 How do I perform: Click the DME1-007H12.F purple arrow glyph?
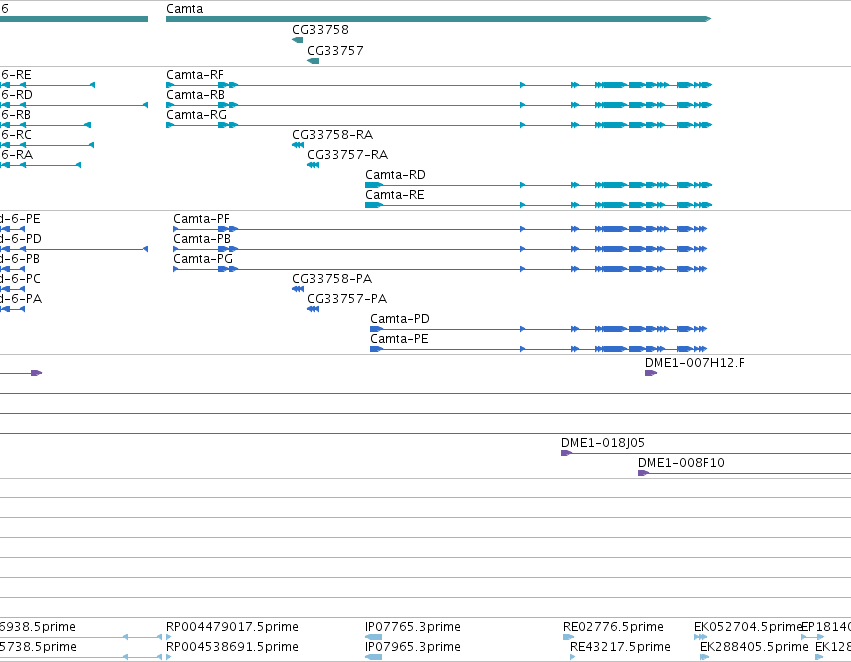pos(651,373)
